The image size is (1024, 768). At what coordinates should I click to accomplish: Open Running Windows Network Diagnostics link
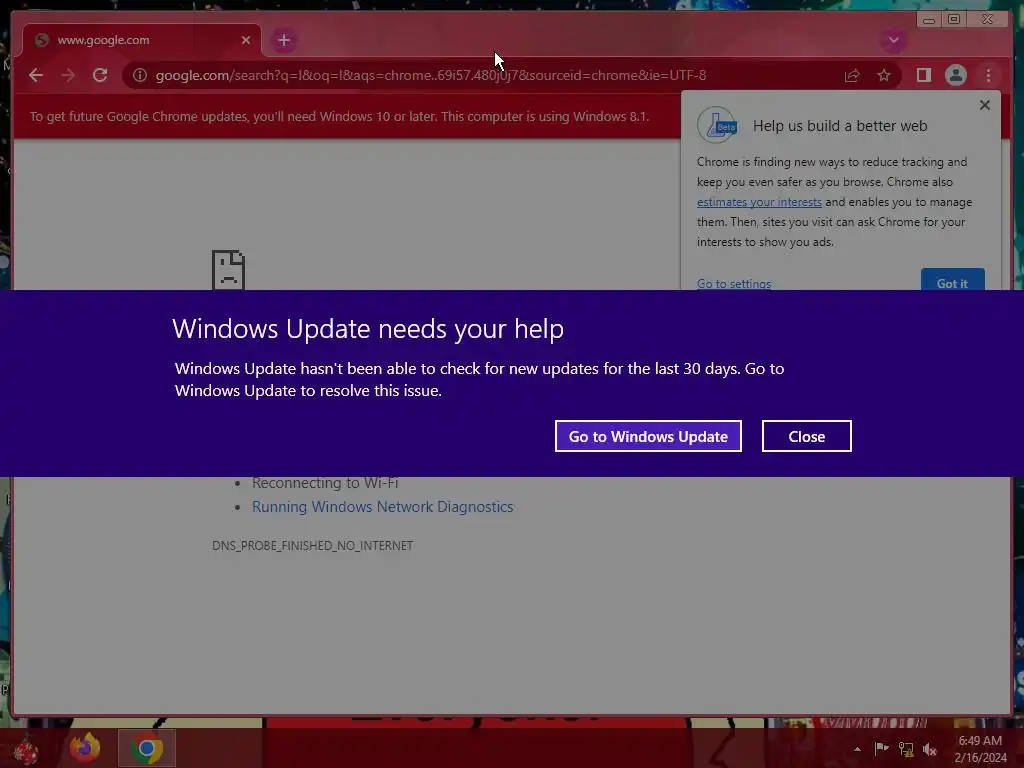tap(383, 507)
